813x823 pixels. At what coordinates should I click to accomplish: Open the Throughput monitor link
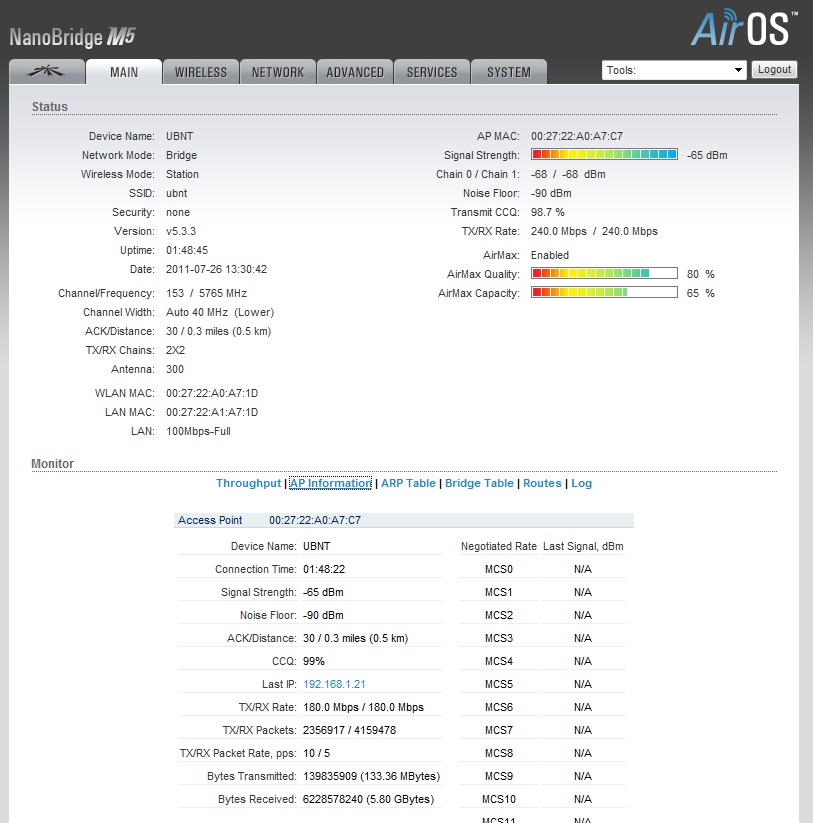pos(248,483)
